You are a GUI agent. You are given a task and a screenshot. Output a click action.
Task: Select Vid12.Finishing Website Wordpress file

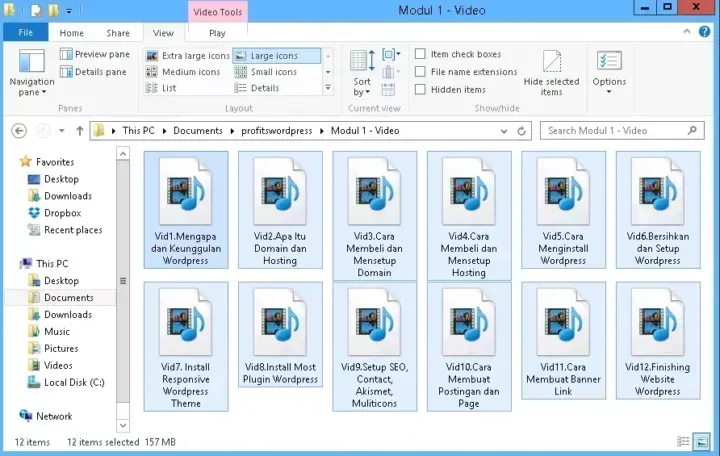tap(658, 341)
